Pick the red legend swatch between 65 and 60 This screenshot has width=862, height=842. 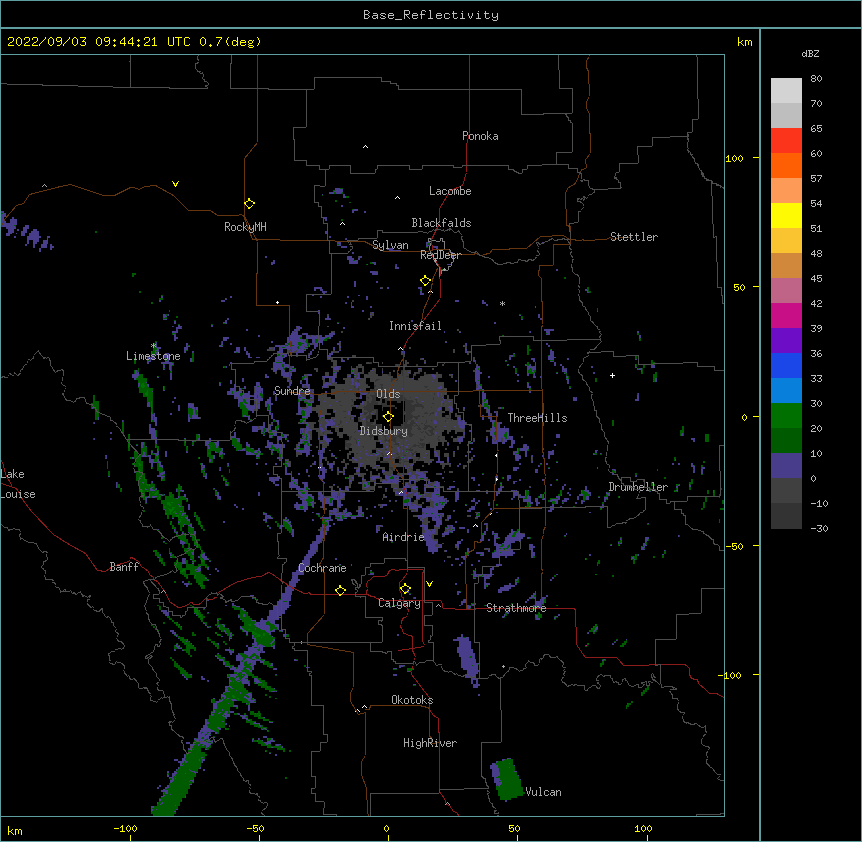click(786, 141)
